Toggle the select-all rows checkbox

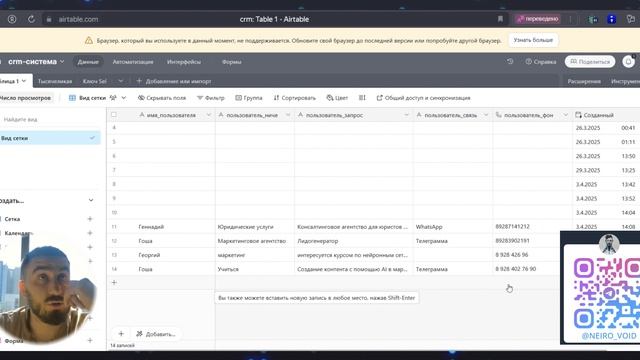114,115
